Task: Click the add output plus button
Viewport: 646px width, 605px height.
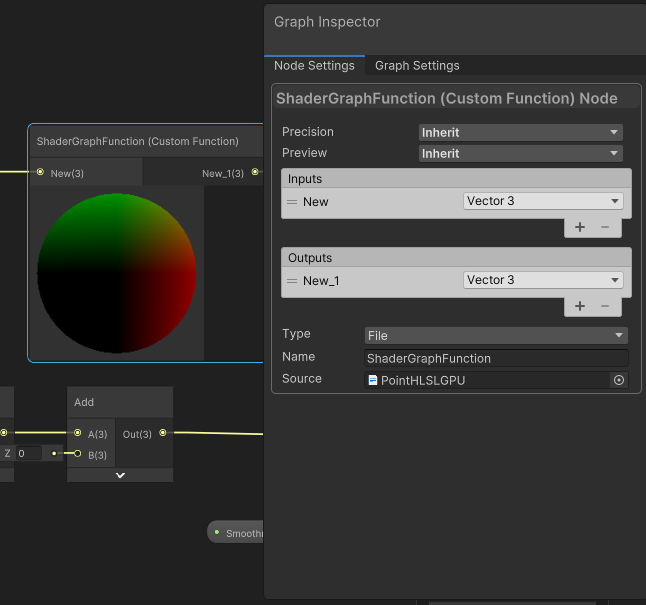Action: click(x=580, y=306)
